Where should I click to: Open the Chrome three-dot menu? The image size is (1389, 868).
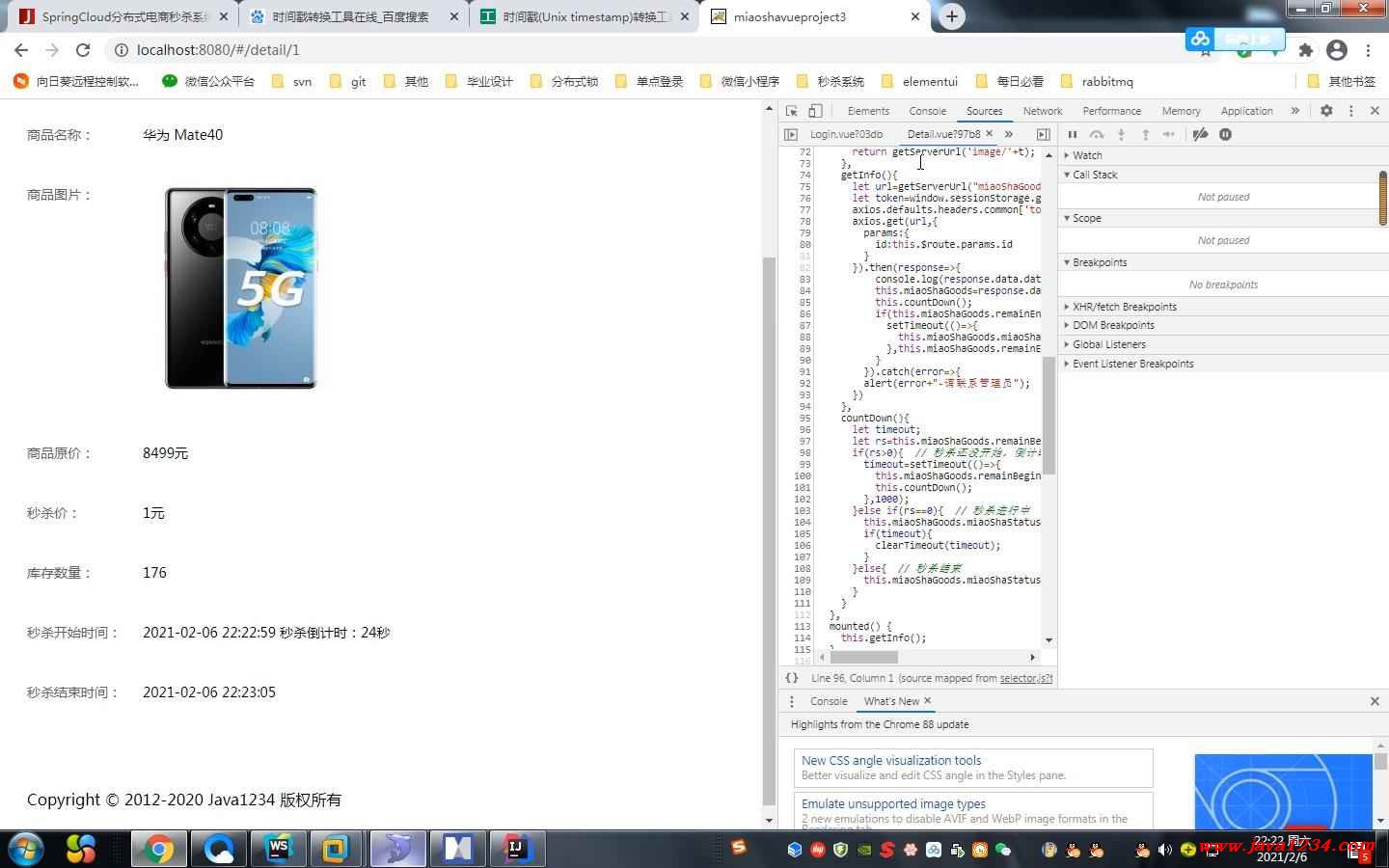pyautogui.click(x=1368, y=50)
